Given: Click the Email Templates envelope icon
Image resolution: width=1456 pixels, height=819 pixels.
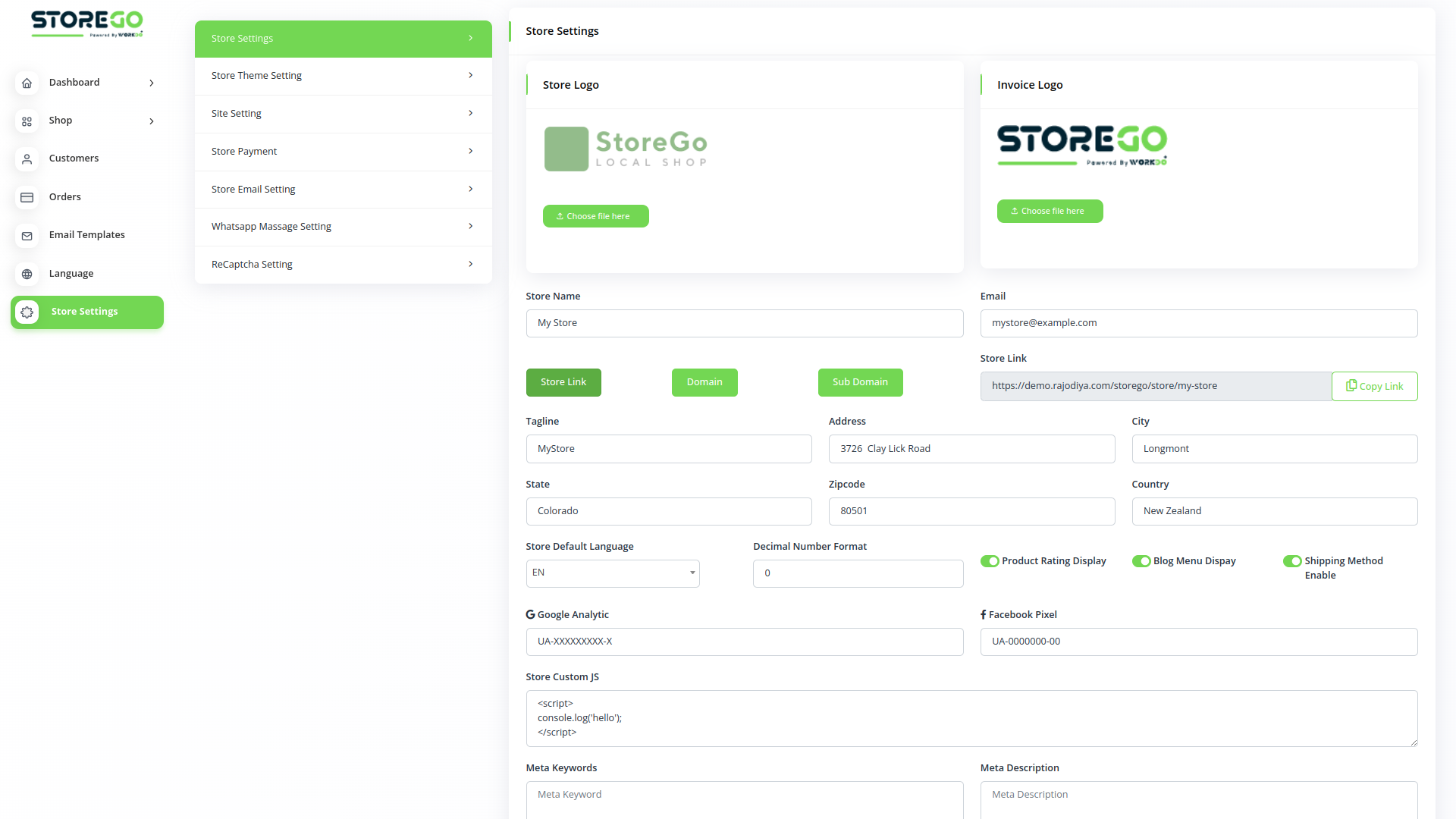Looking at the screenshot, I should [27, 236].
